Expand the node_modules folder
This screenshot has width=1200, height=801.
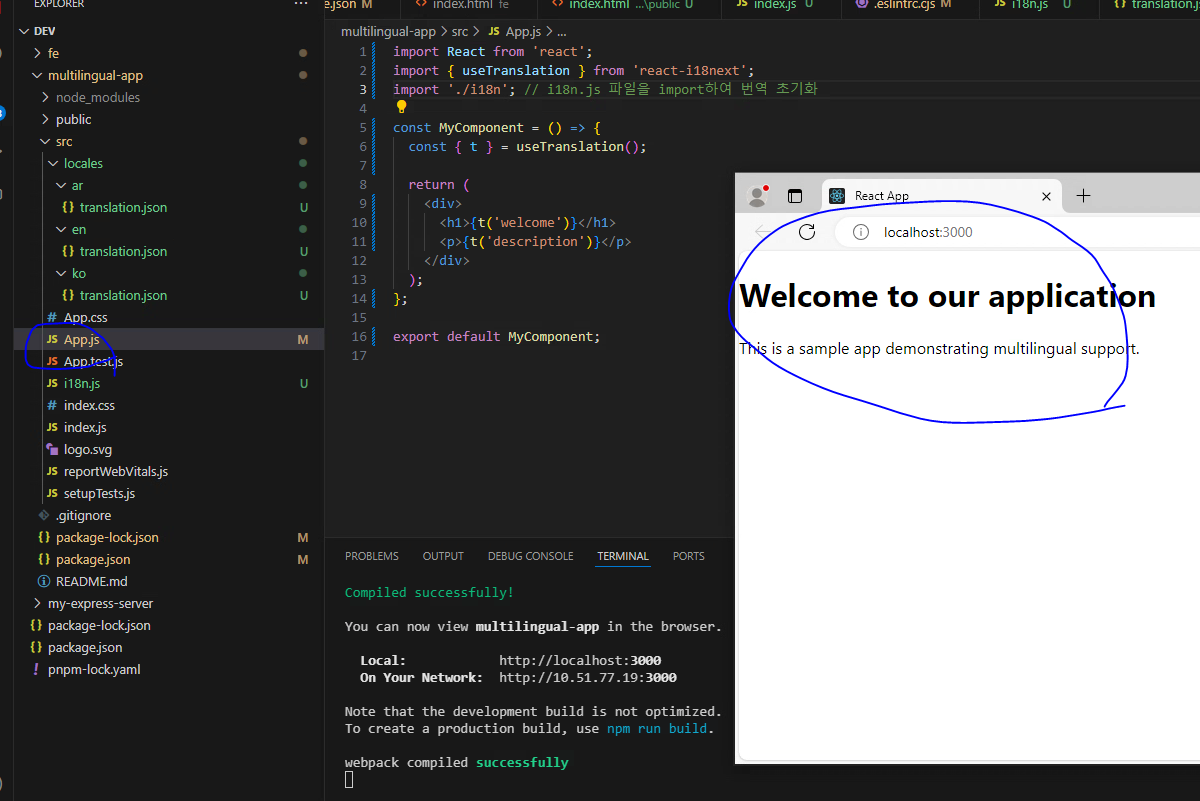(x=46, y=97)
